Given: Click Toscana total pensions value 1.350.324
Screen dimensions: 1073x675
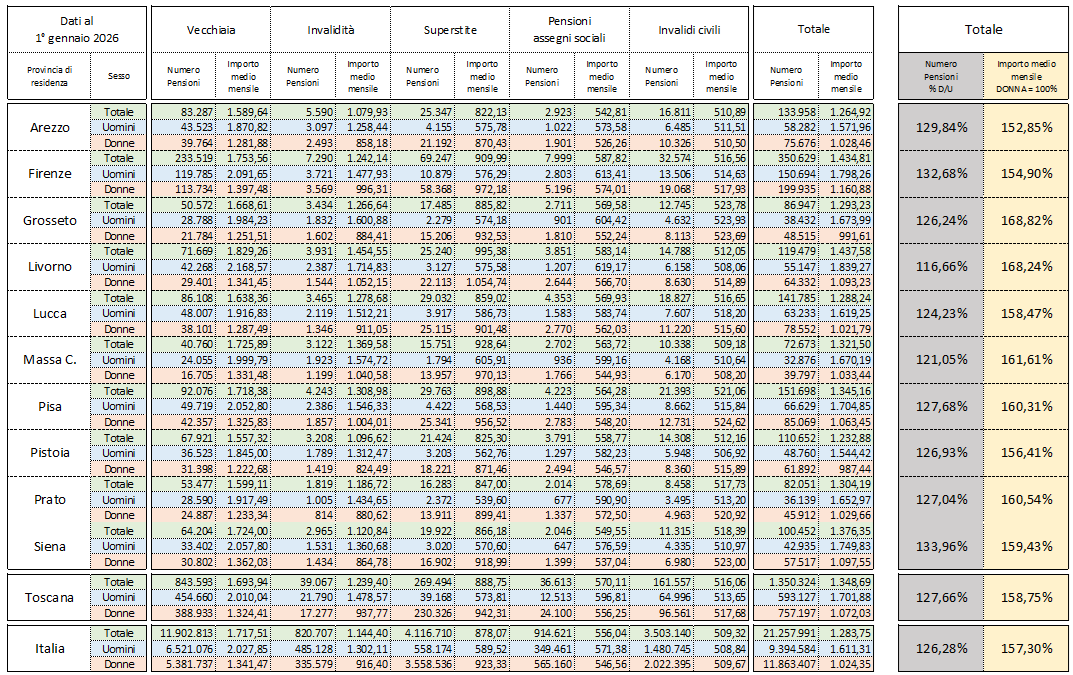Looking at the screenshot, I should pos(783,582).
